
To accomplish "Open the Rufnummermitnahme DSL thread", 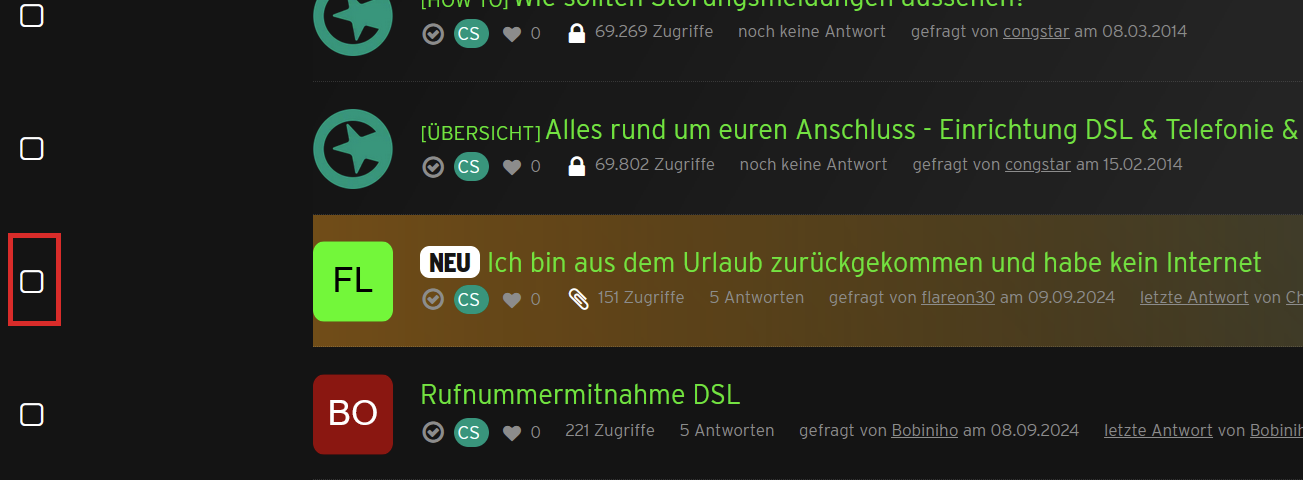I will [x=580, y=394].
